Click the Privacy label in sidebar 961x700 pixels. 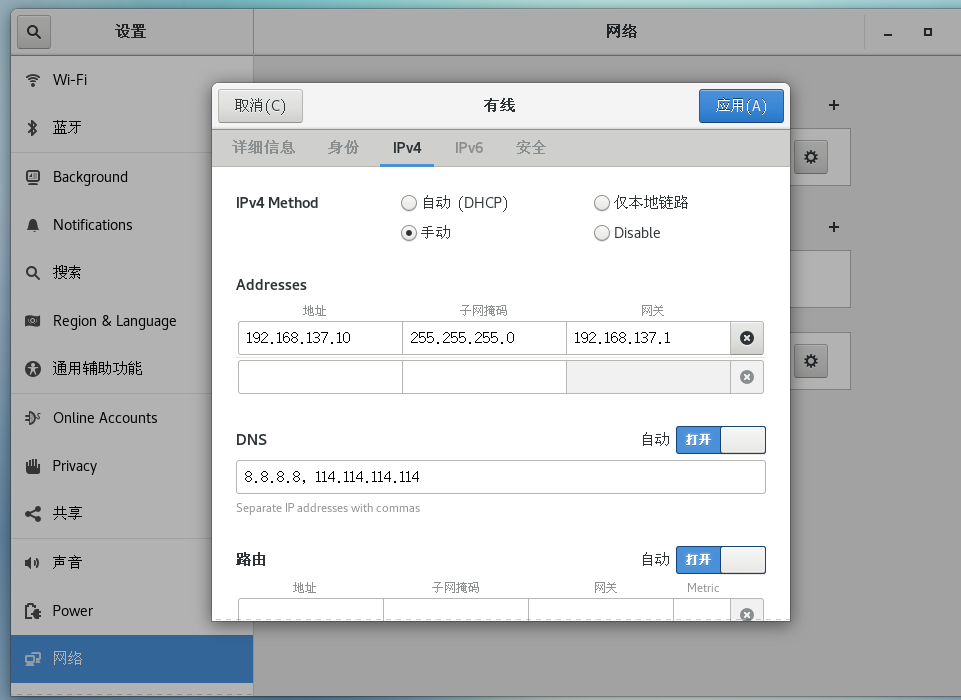coord(75,466)
